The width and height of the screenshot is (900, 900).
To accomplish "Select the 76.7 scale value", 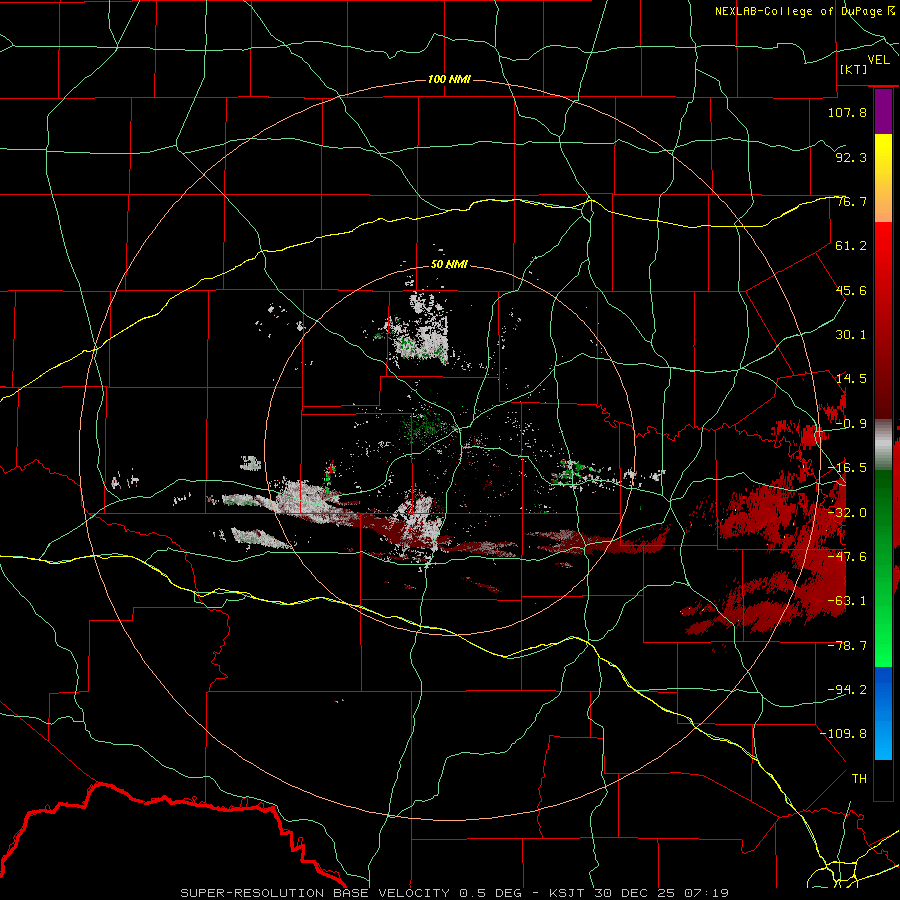I will coord(851,201).
